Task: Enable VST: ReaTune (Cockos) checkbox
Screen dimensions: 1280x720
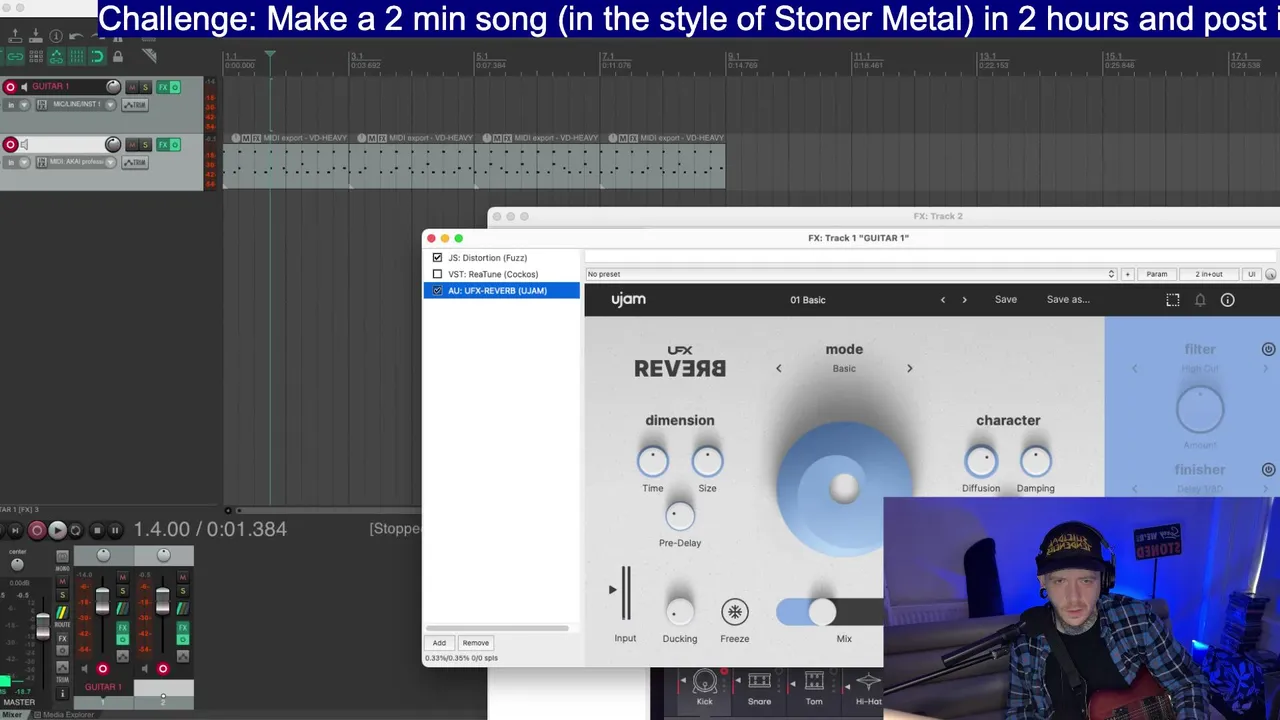Action: (x=437, y=274)
